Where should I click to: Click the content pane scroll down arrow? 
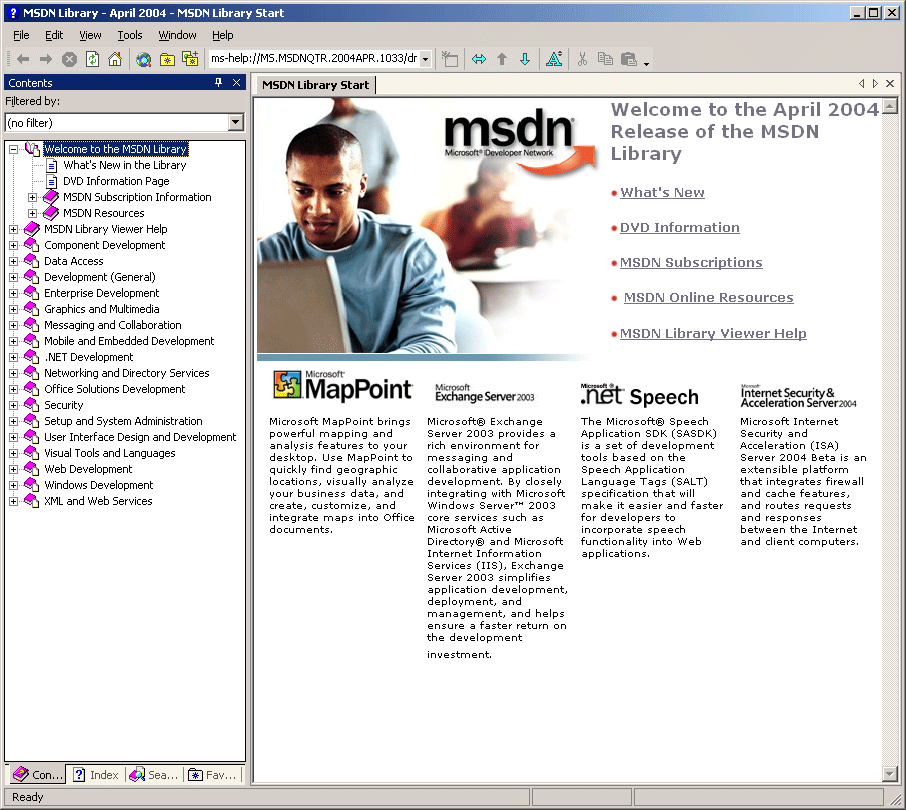[890, 774]
